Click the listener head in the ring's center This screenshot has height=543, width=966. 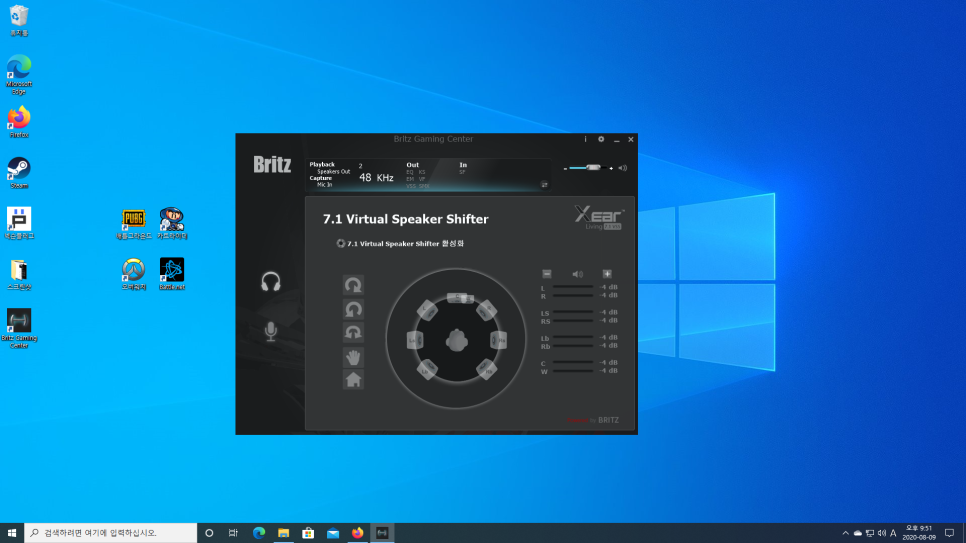click(457, 340)
